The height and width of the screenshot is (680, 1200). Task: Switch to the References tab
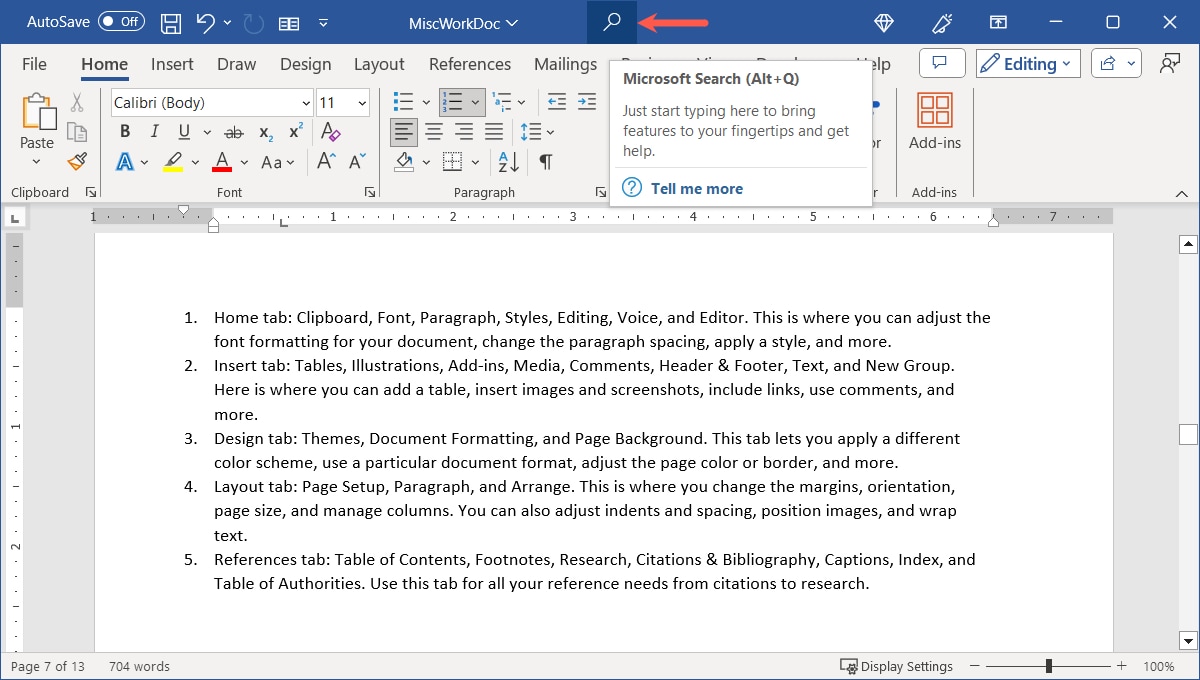469,63
